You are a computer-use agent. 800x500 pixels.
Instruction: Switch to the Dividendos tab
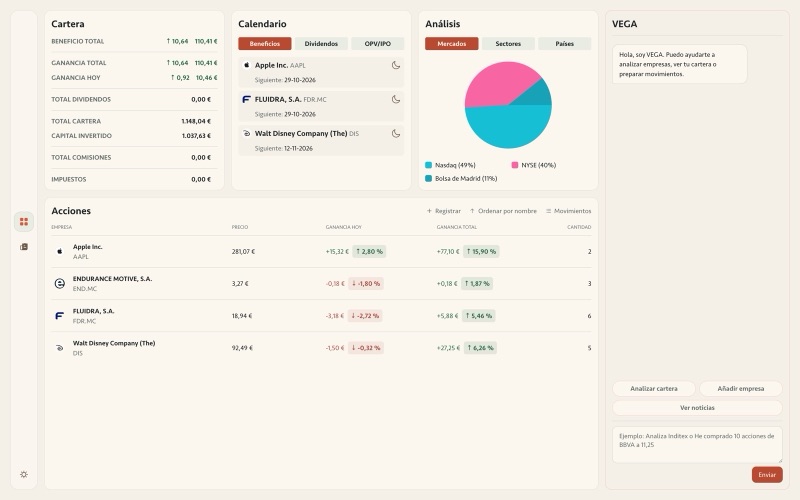[x=321, y=44]
